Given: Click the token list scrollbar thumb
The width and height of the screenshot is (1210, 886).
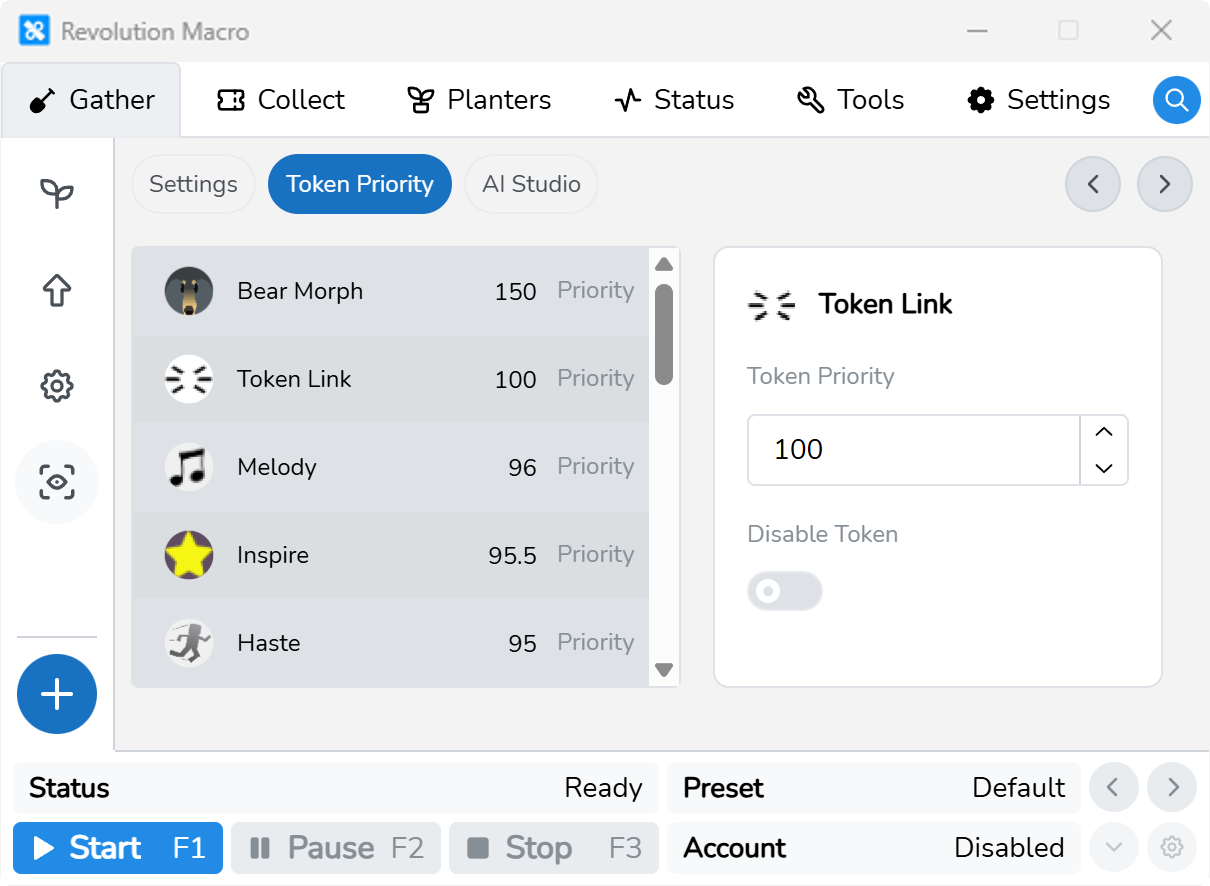Looking at the screenshot, I should [664, 334].
